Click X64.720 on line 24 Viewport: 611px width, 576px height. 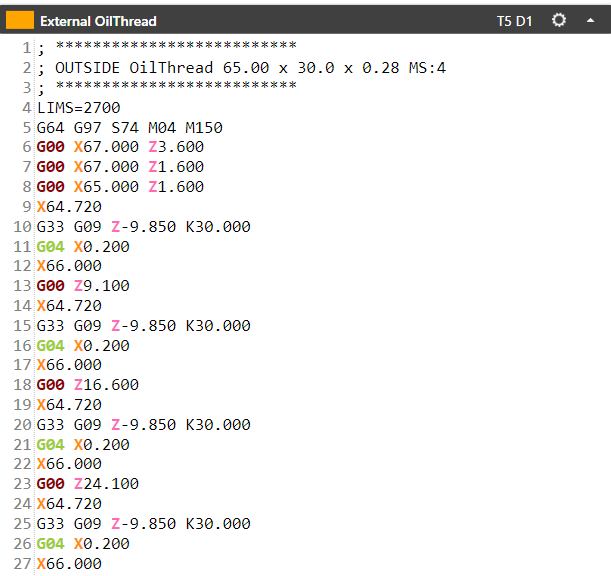[69, 504]
